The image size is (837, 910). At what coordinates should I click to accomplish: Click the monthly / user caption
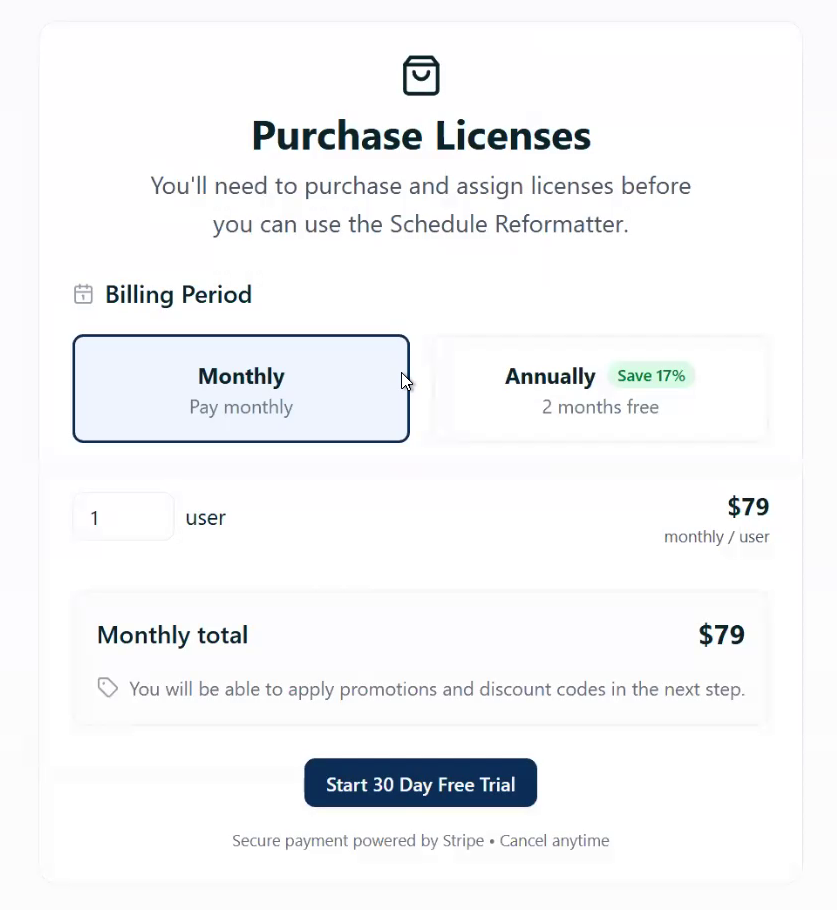pyautogui.click(x=716, y=537)
